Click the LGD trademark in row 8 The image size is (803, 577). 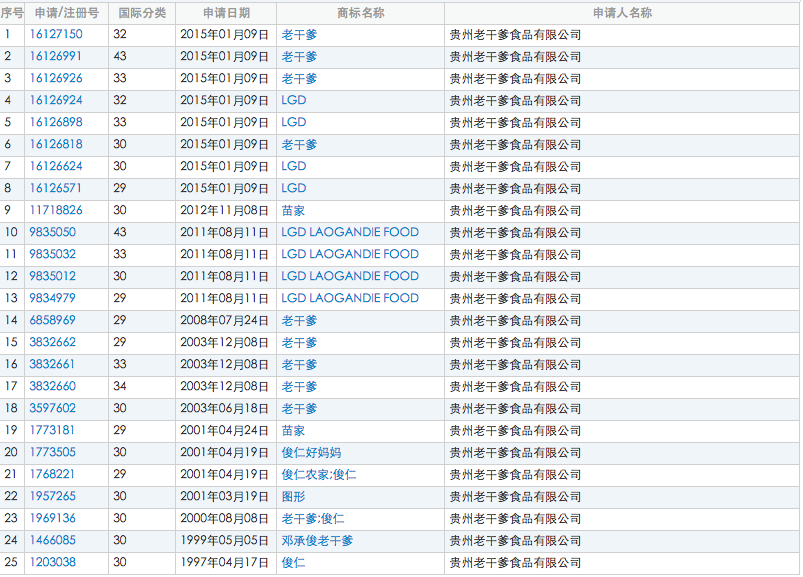pyautogui.click(x=294, y=188)
